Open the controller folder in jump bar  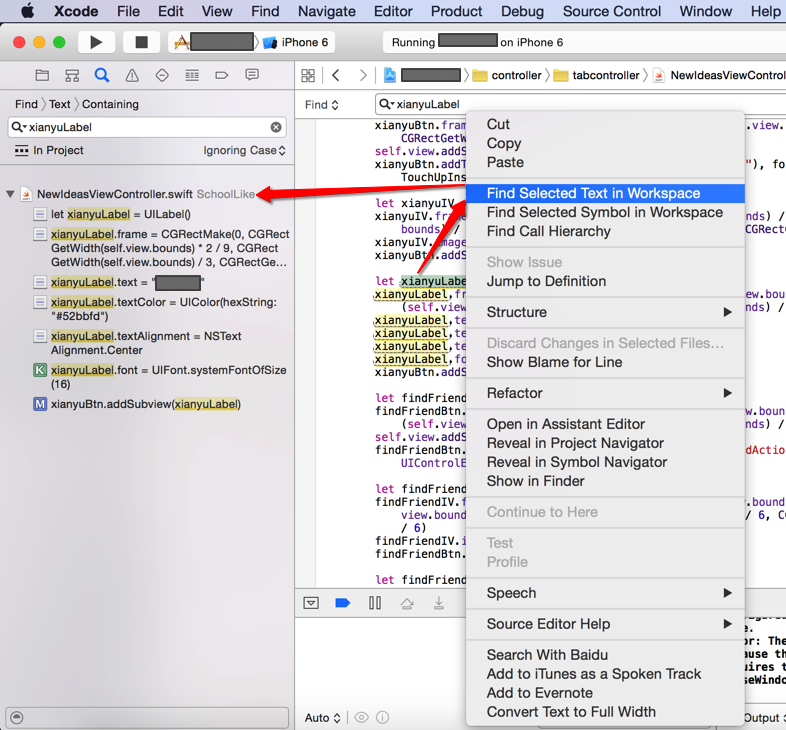click(x=507, y=76)
